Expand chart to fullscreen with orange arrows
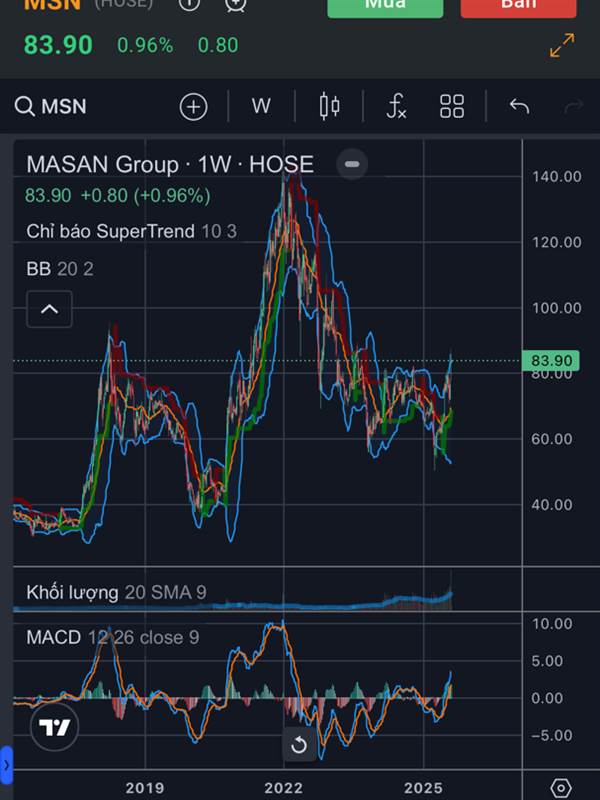The image size is (600, 800). [562, 45]
